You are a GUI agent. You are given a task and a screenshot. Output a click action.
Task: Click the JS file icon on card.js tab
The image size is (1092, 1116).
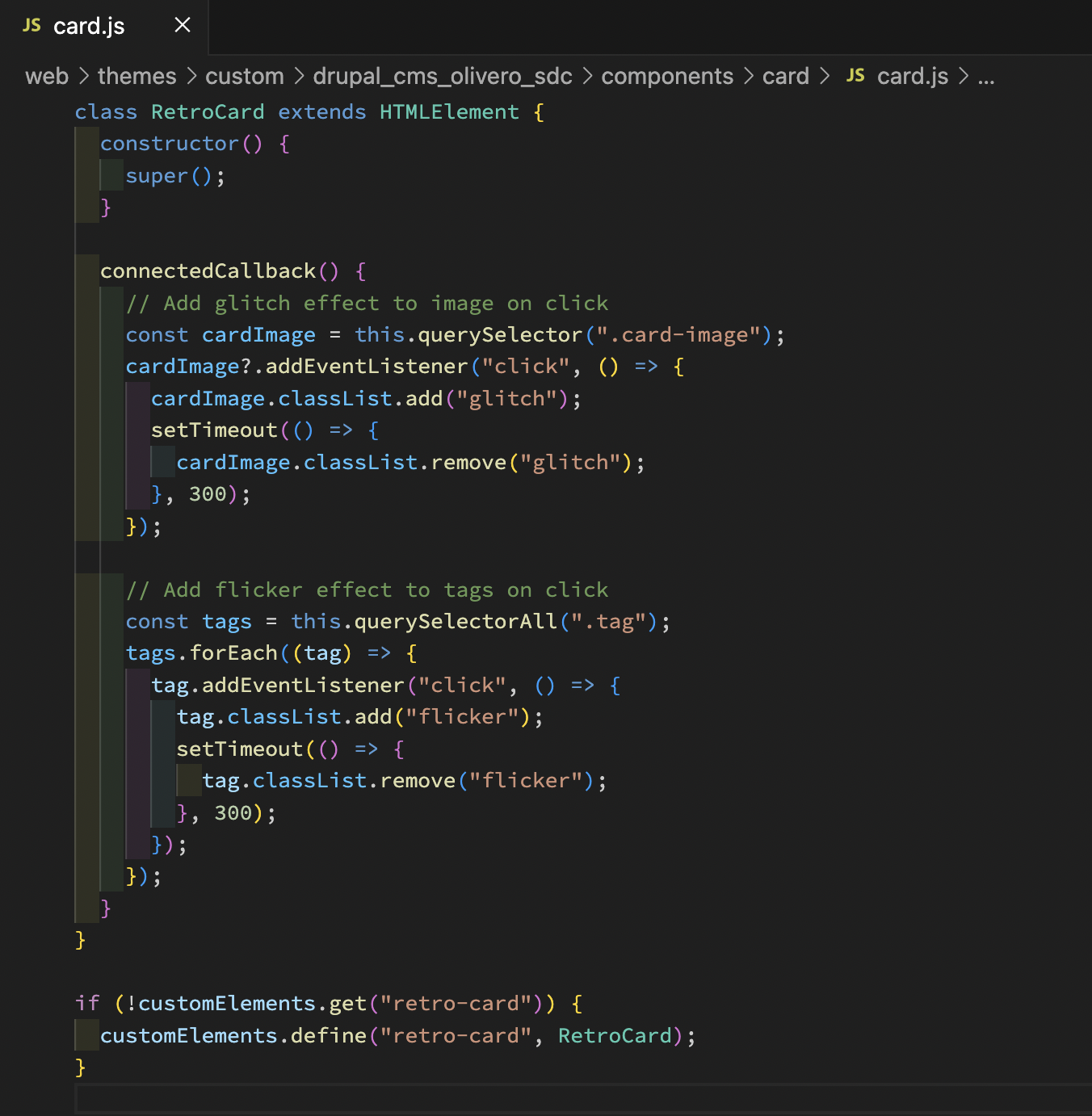[x=31, y=26]
